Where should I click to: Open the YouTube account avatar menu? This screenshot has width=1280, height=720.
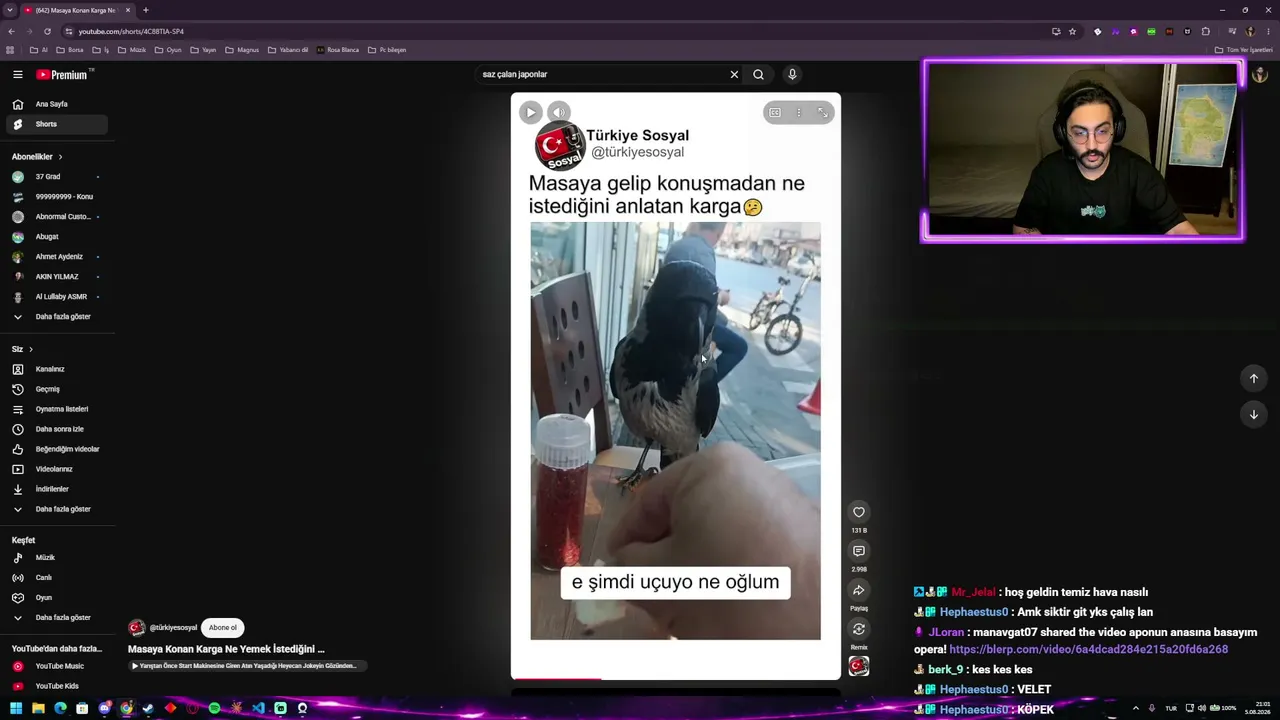[x=1259, y=75]
